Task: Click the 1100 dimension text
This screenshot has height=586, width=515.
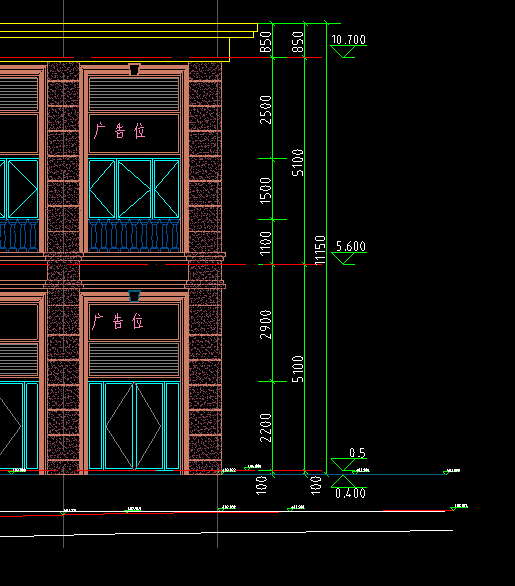Action: [x=266, y=243]
